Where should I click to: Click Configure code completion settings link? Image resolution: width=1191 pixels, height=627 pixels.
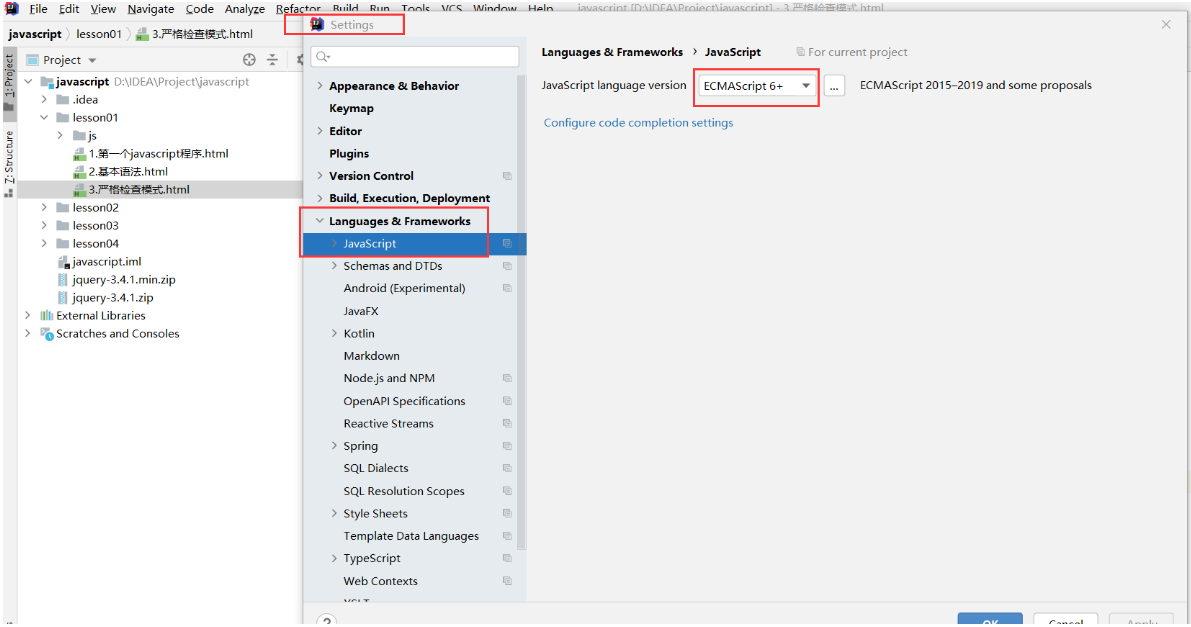pyautogui.click(x=638, y=123)
